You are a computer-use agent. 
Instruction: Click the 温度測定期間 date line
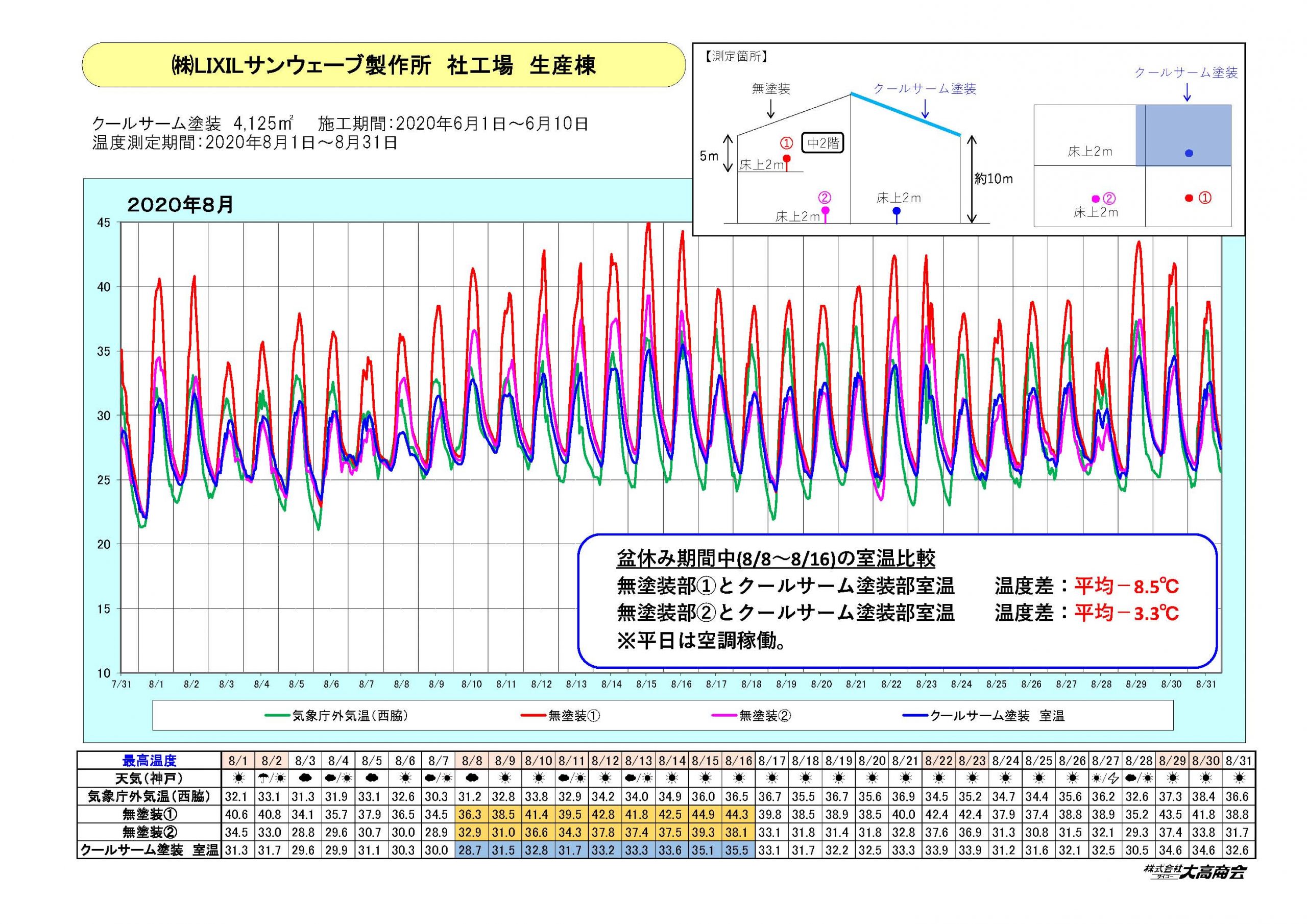pyautogui.click(x=245, y=142)
